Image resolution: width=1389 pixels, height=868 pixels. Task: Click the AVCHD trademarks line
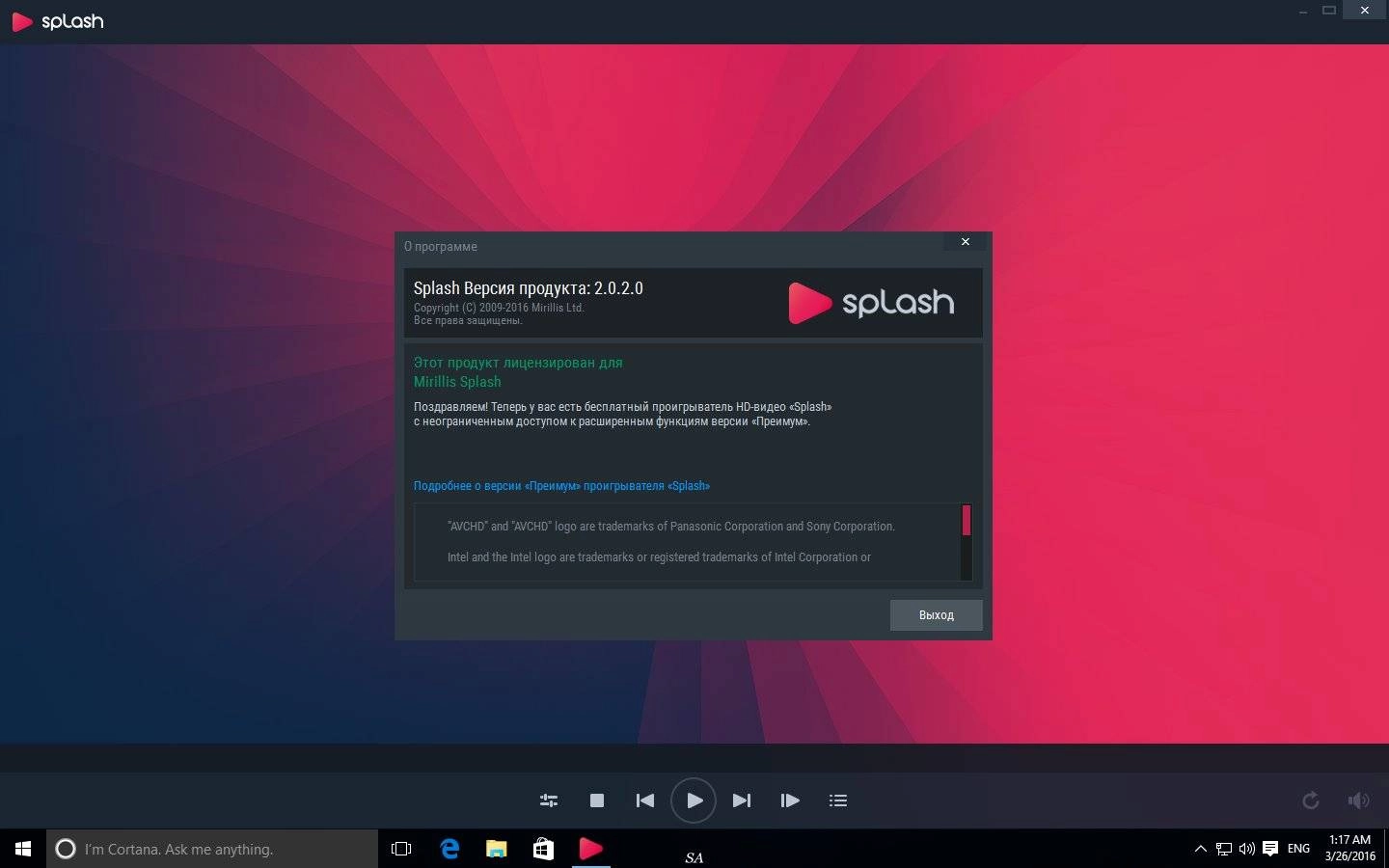671,527
